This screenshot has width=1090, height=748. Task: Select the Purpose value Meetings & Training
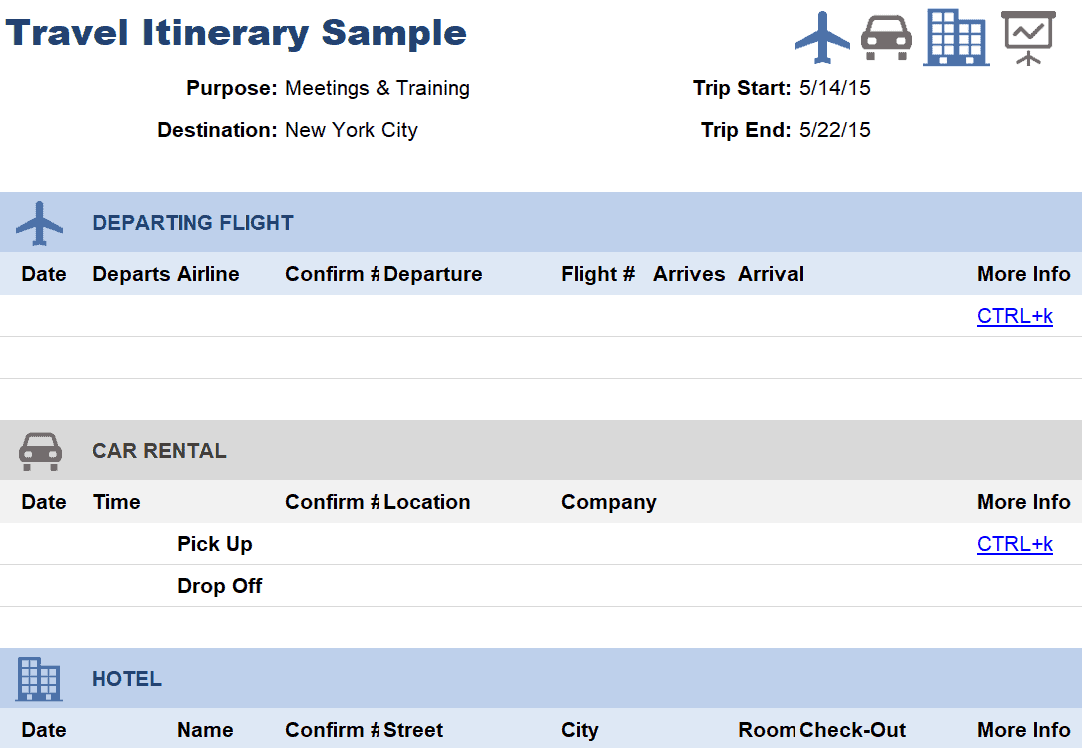coord(377,88)
